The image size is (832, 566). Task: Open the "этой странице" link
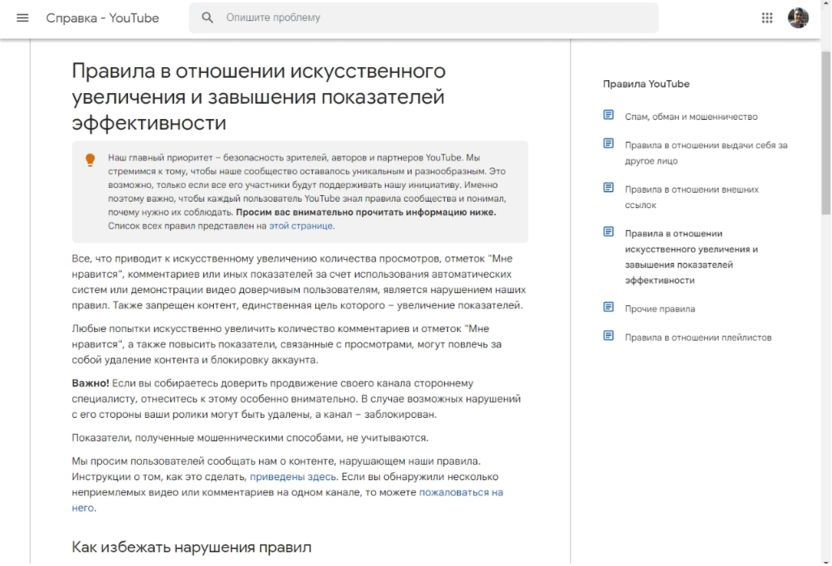[301, 226]
